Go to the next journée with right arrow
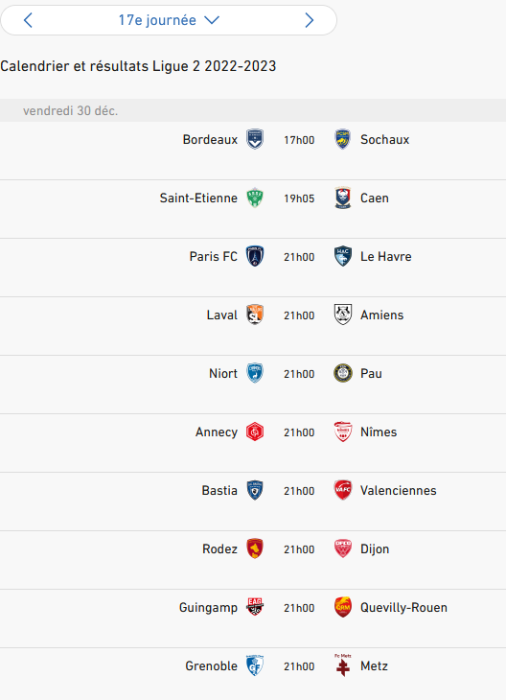Image resolution: width=506 pixels, height=700 pixels. coord(309,20)
